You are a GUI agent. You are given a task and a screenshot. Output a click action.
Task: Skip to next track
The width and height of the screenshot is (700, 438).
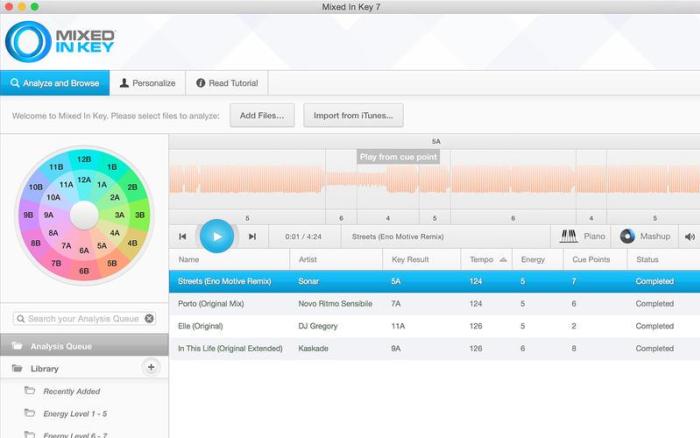pos(252,236)
